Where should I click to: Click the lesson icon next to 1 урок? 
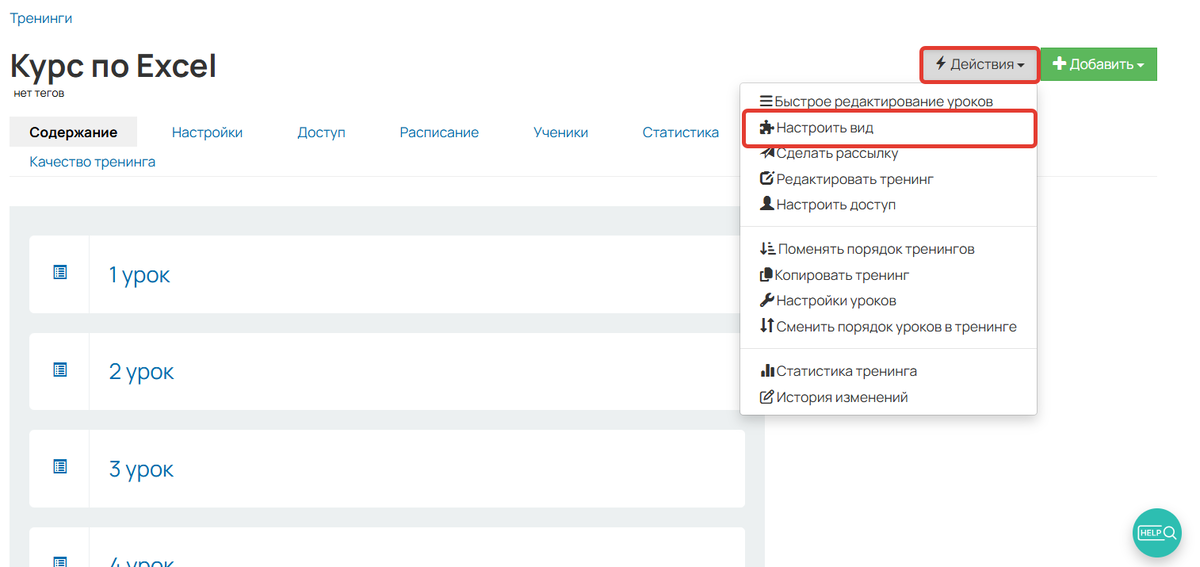pyautogui.click(x=60, y=272)
